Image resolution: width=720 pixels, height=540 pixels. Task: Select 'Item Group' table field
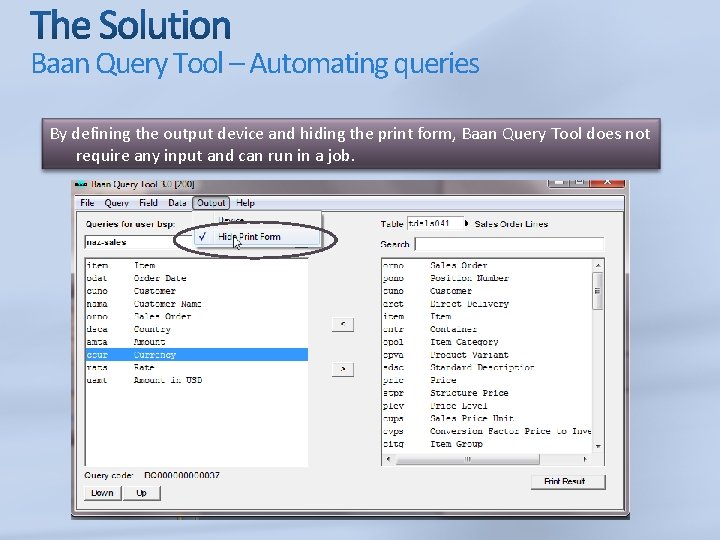point(487,444)
